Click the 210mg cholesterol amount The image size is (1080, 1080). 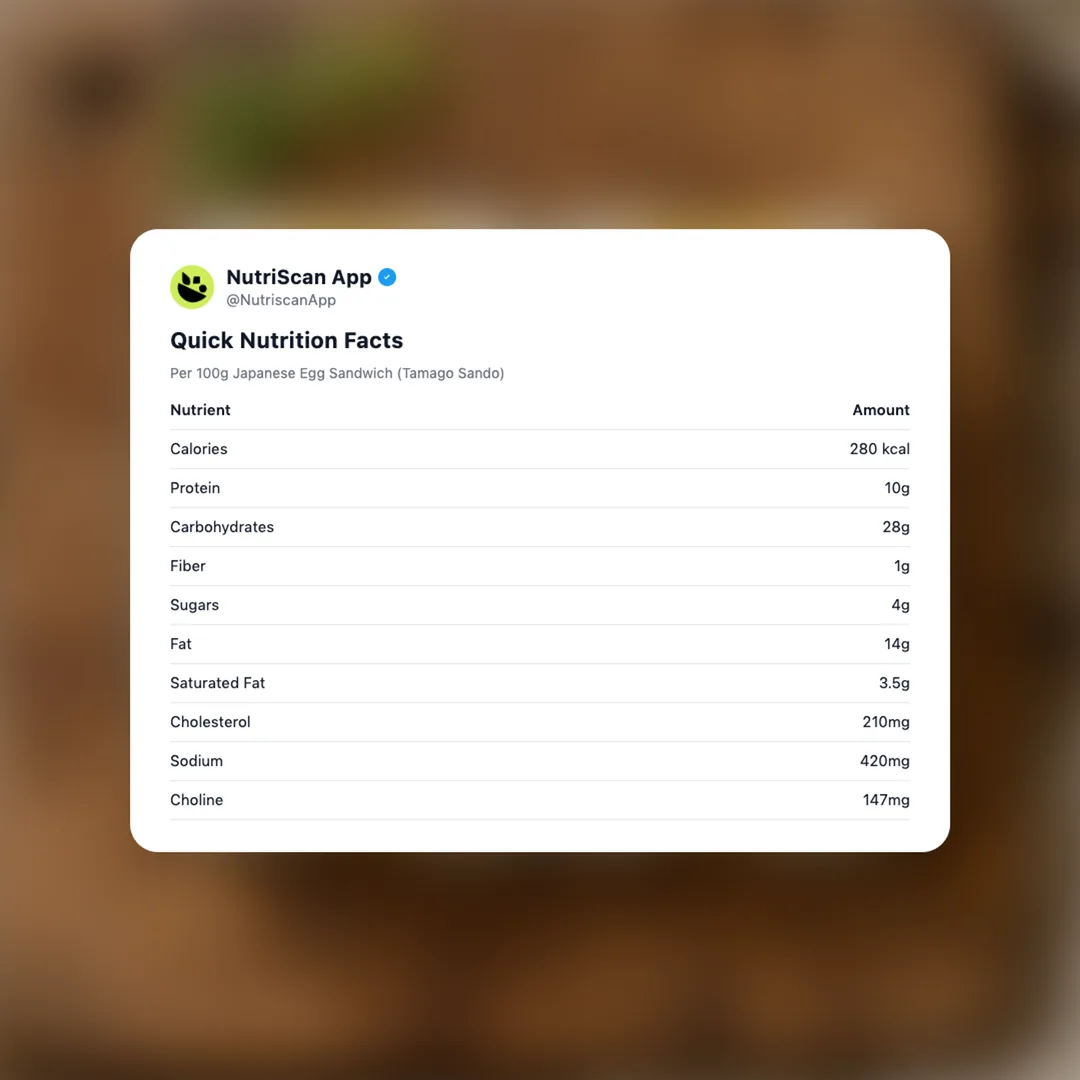(x=885, y=722)
